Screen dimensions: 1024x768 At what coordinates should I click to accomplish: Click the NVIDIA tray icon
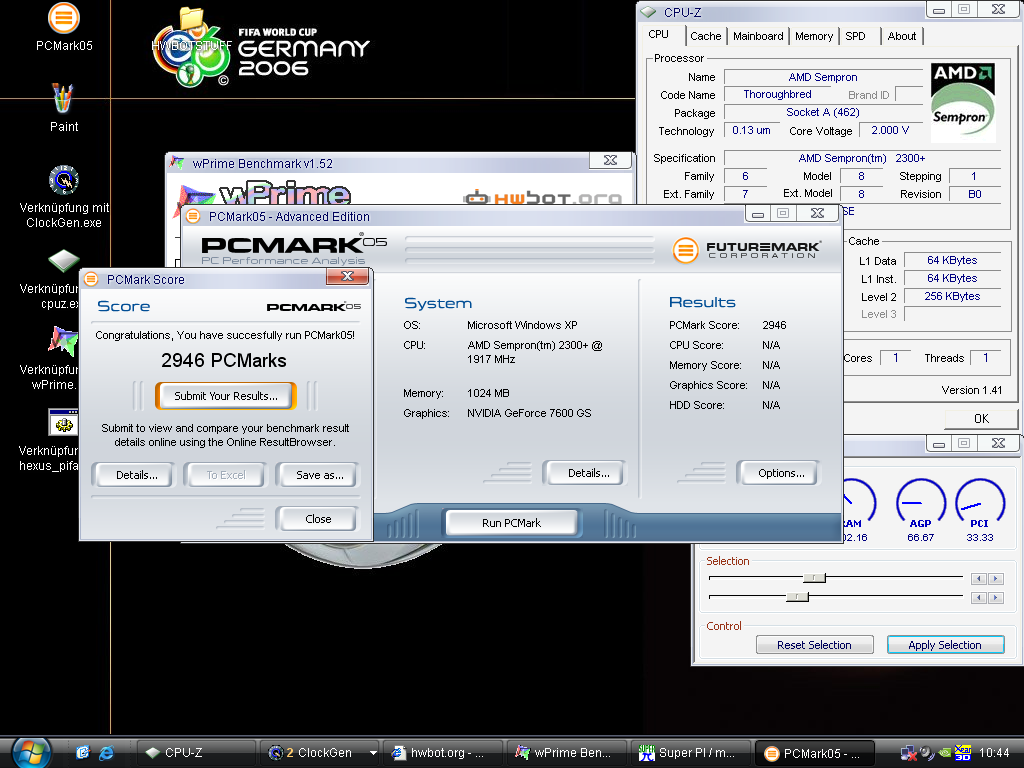click(x=944, y=753)
